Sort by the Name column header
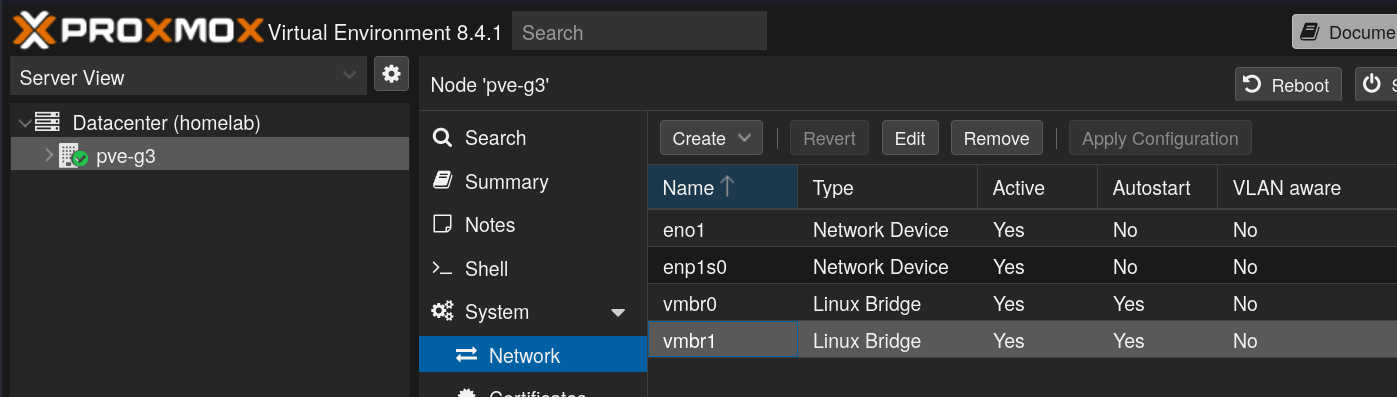 click(x=722, y=187)
